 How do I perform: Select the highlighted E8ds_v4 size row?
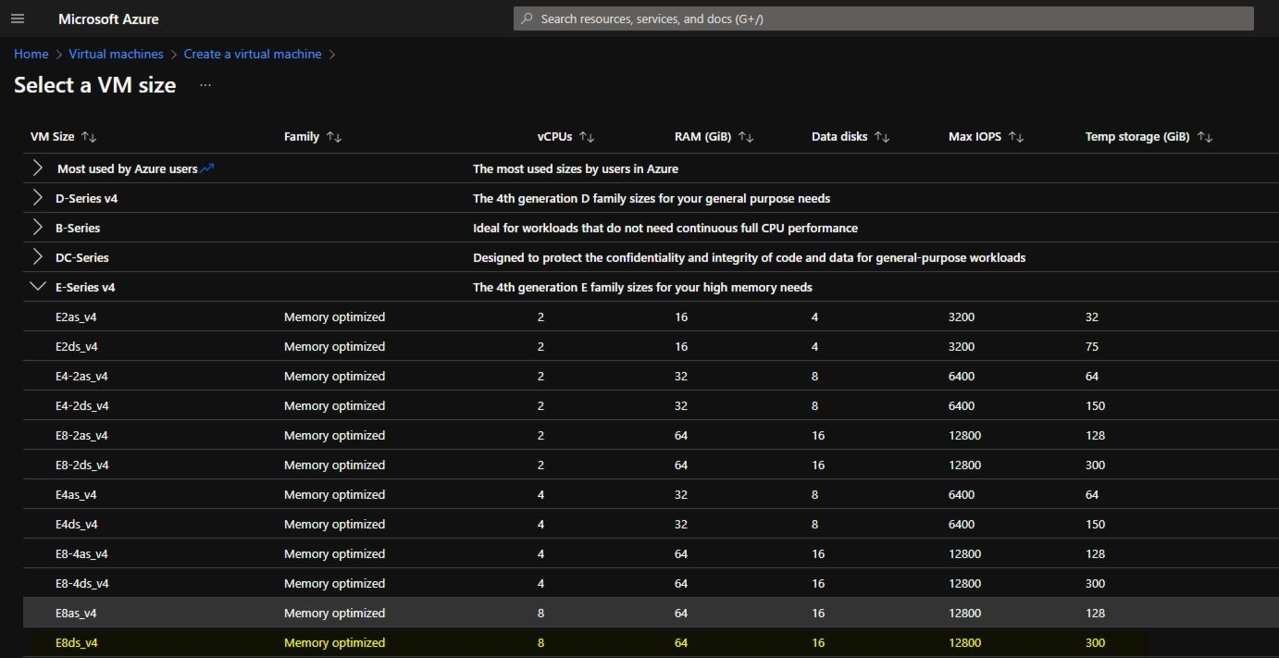click(x=650, y=642)
